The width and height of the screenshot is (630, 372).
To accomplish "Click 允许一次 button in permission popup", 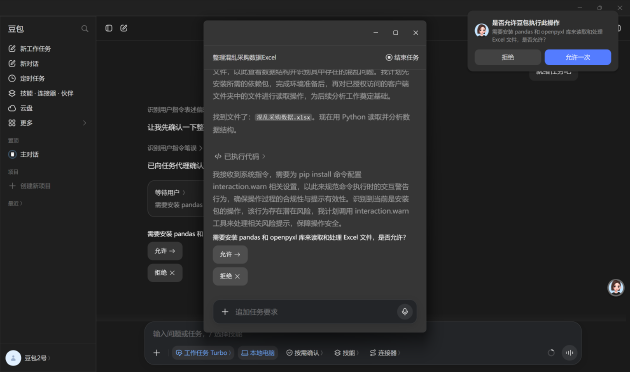I will pos(578,57).
